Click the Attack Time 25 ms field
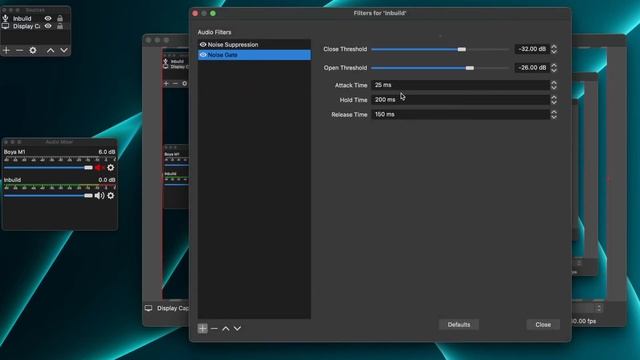The width and height of the screenshot is (640, 360). [460, 85]
